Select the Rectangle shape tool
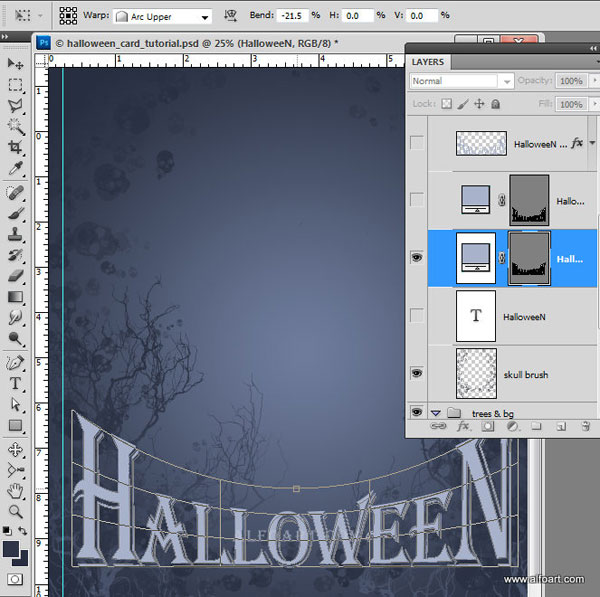Viewport: 600px width, 597px height. (15, 425)
